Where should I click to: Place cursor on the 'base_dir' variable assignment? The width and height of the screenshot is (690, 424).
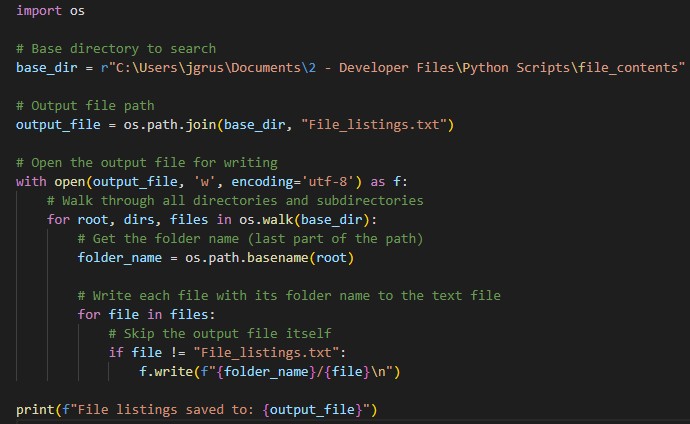coord(47,68)
